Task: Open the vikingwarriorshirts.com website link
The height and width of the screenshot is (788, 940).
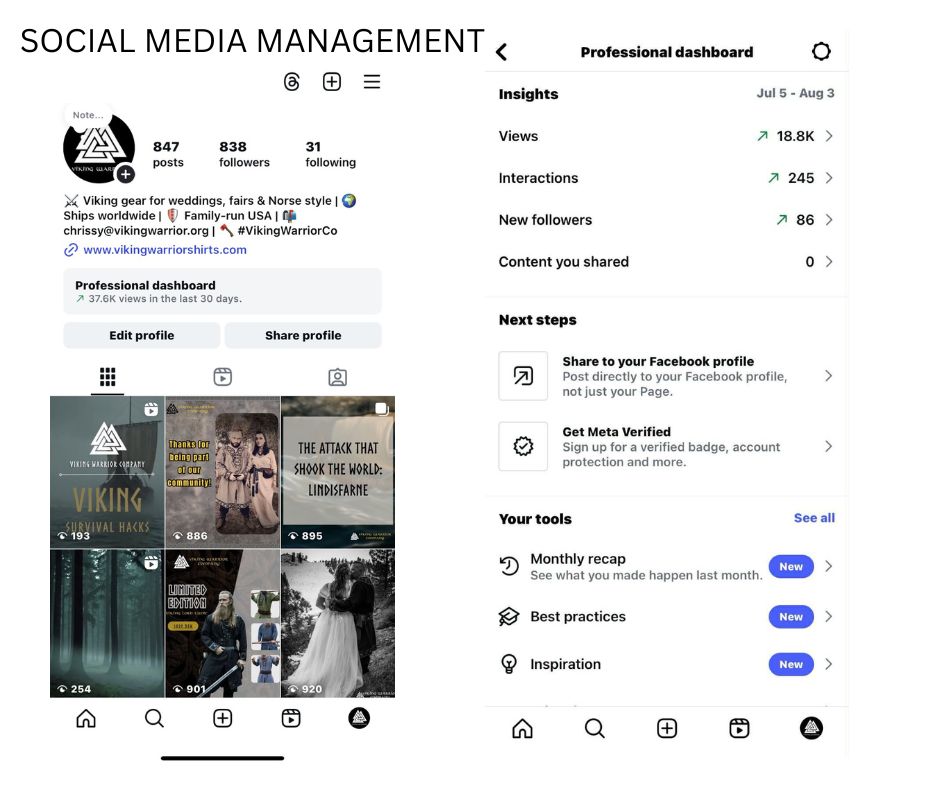Action: 164,250
